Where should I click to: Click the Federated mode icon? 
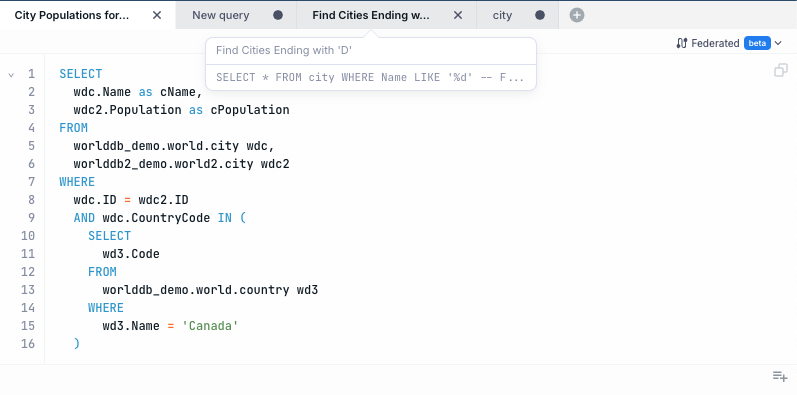[682, 43]
